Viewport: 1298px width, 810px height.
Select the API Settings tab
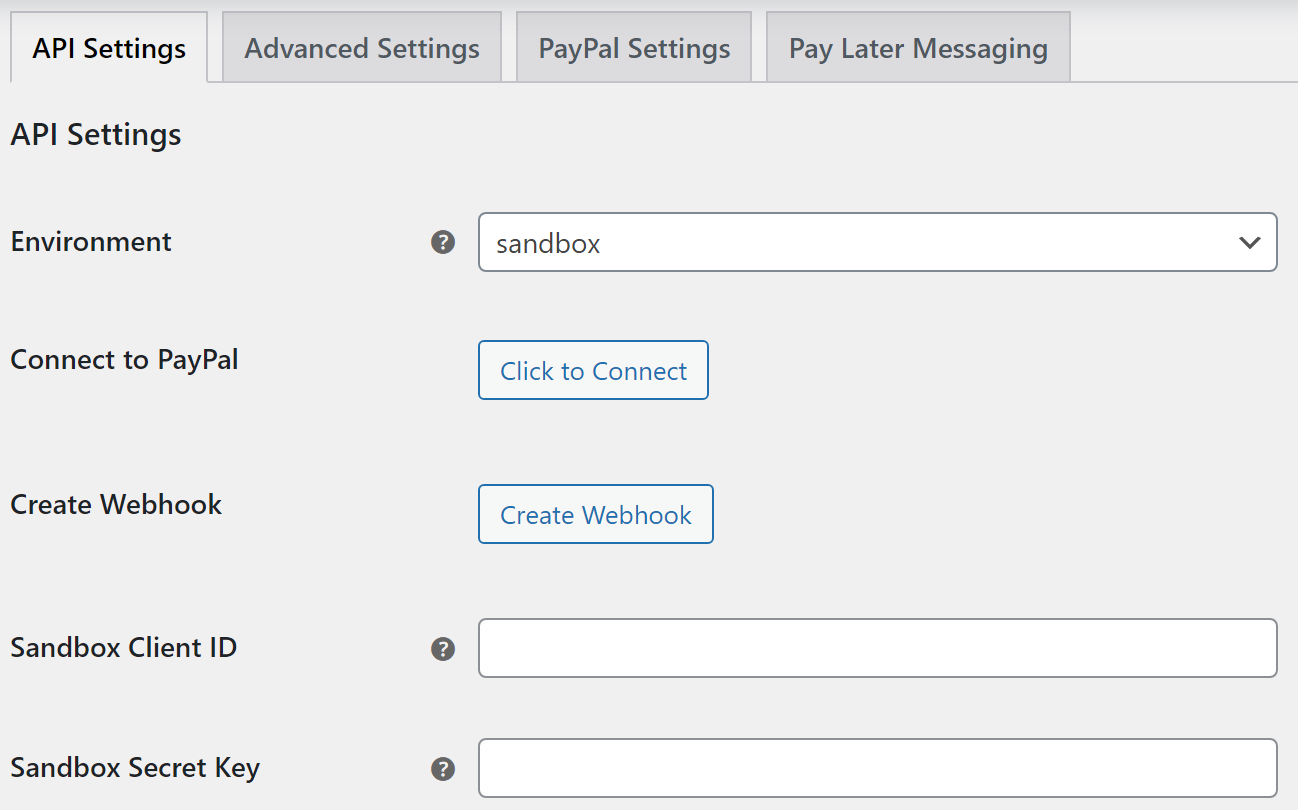click(x=109, y=48)
